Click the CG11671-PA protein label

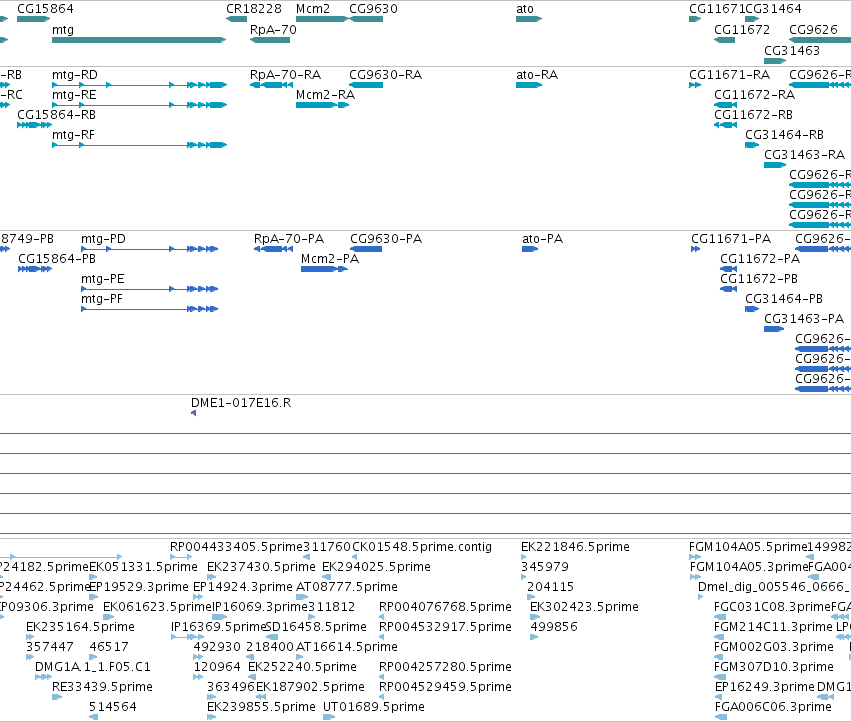731,239
